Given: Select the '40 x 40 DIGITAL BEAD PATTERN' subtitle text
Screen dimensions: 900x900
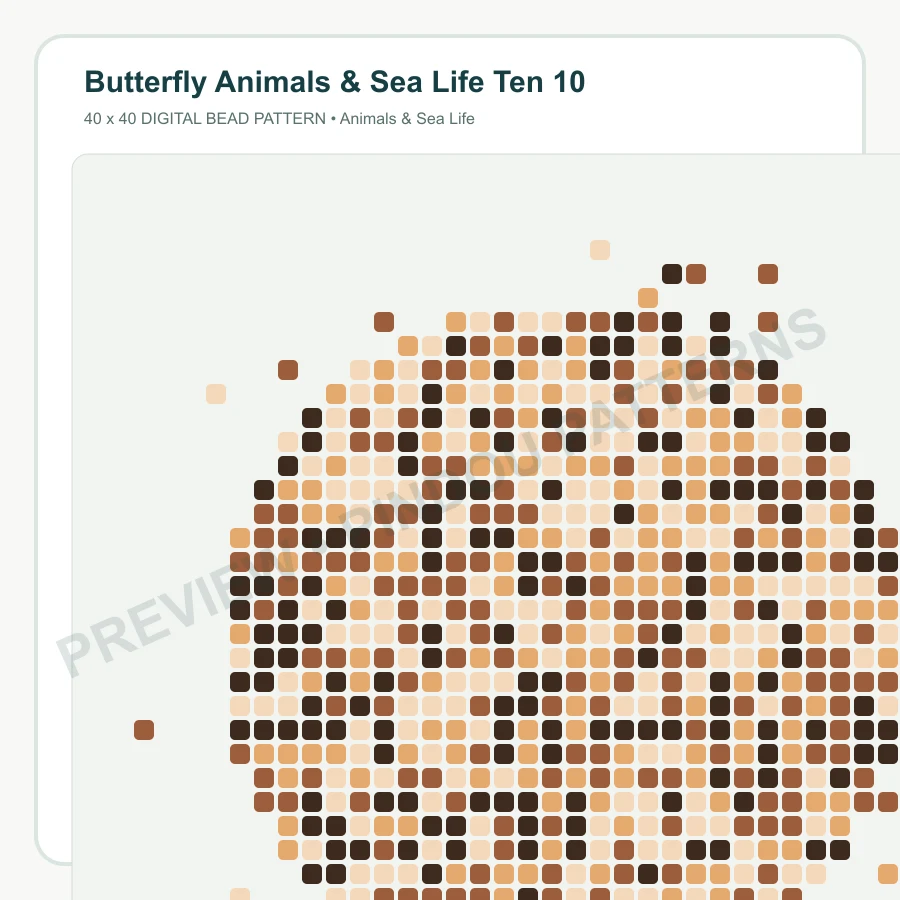Looking at the screenshot, I should pyautogui.click(x=205, y=119).
